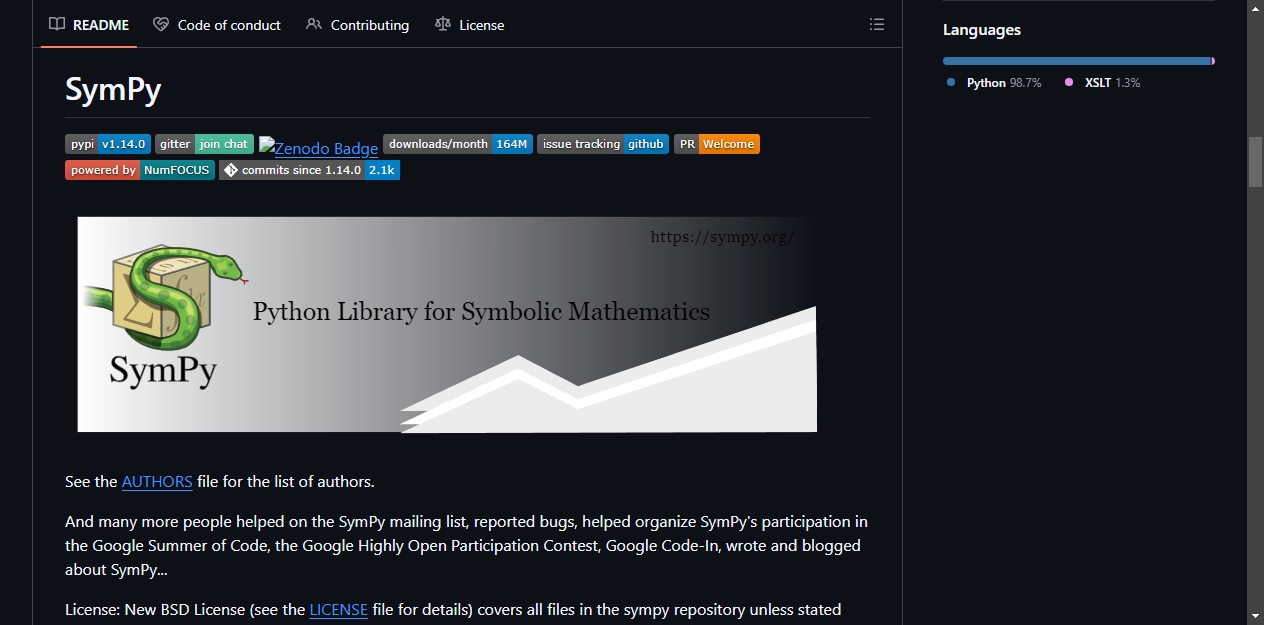Open the LICENSE file link
This screenshot has height=625, width=1264.
point(338,609)
